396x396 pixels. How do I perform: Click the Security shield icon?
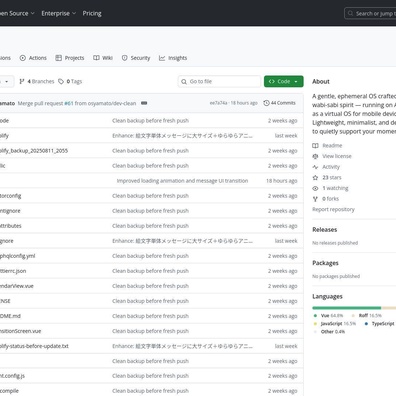pyautogui.click(x=125, y=58)
